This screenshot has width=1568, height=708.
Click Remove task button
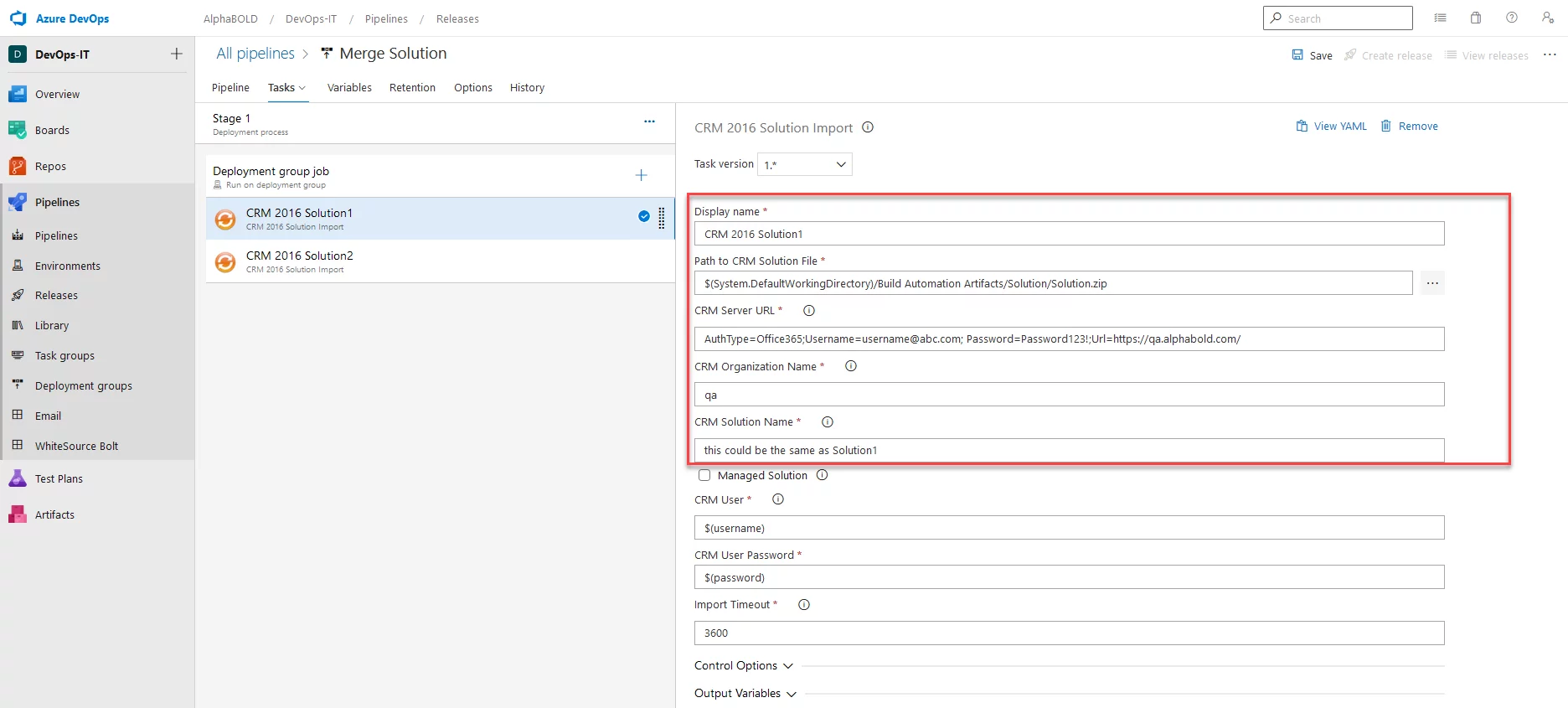coord(1409,127)
